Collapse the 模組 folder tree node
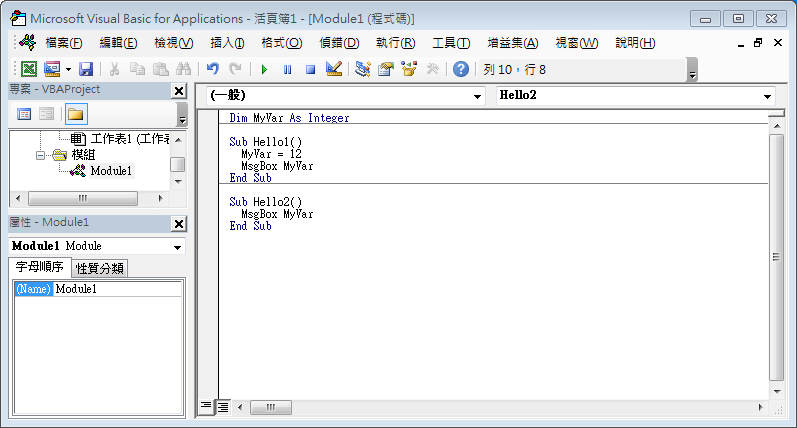Image resolution: width=797 pixels, height=428 pixels. click(41, 155)
